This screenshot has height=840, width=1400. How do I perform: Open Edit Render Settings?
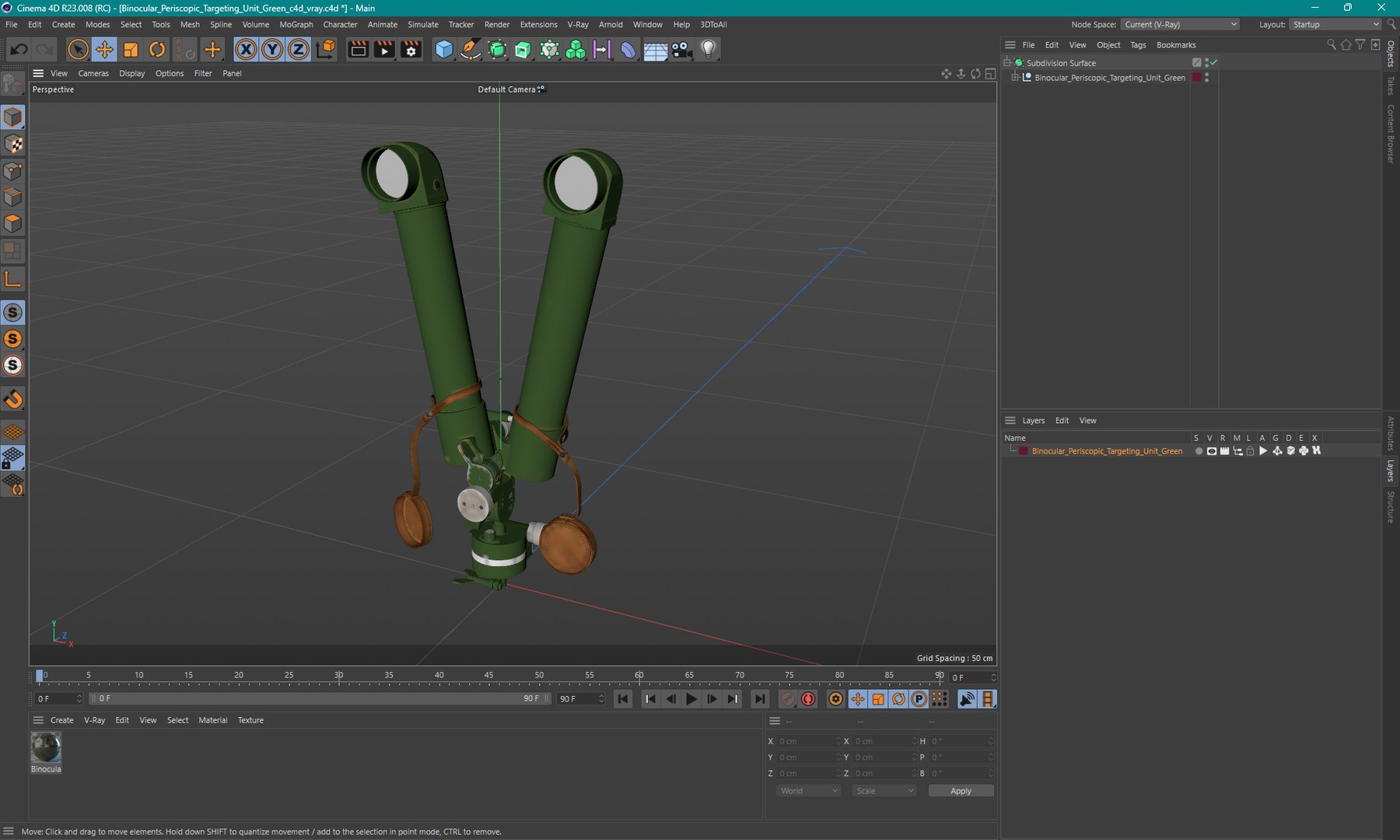tap(411, 50)
